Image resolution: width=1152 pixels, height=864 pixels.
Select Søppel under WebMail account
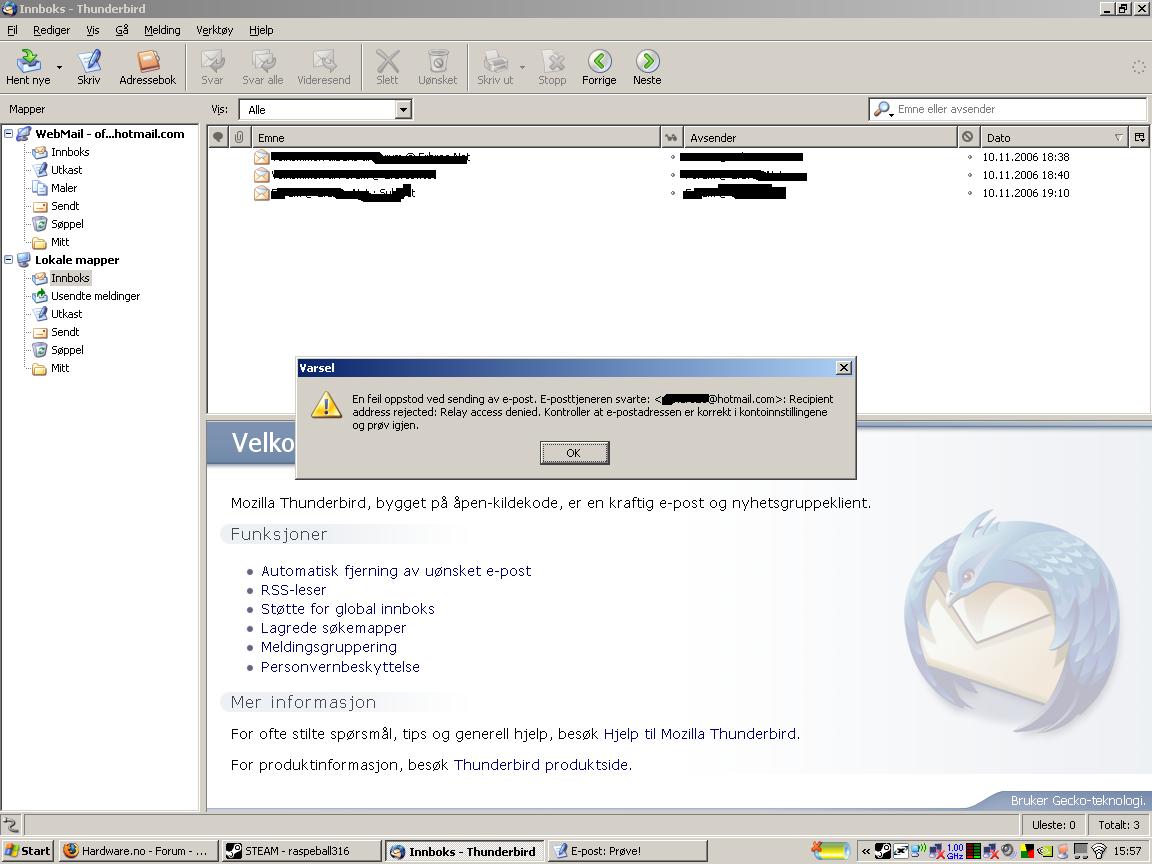tap(68, 224)
